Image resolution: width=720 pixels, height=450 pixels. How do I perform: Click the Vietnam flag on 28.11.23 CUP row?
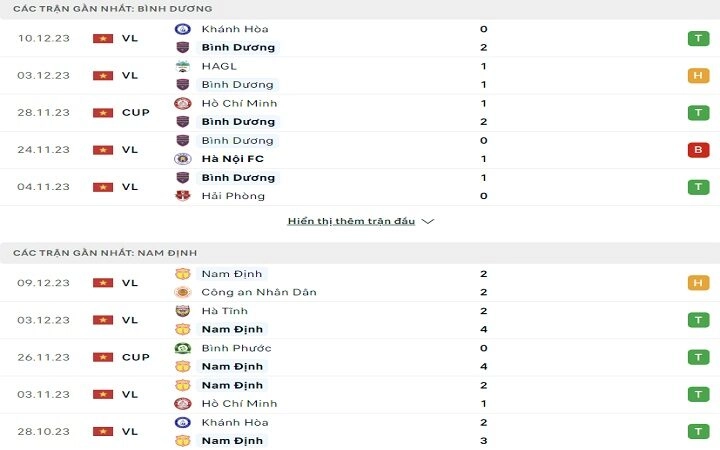pyautogui.click(x=103, y=112)
